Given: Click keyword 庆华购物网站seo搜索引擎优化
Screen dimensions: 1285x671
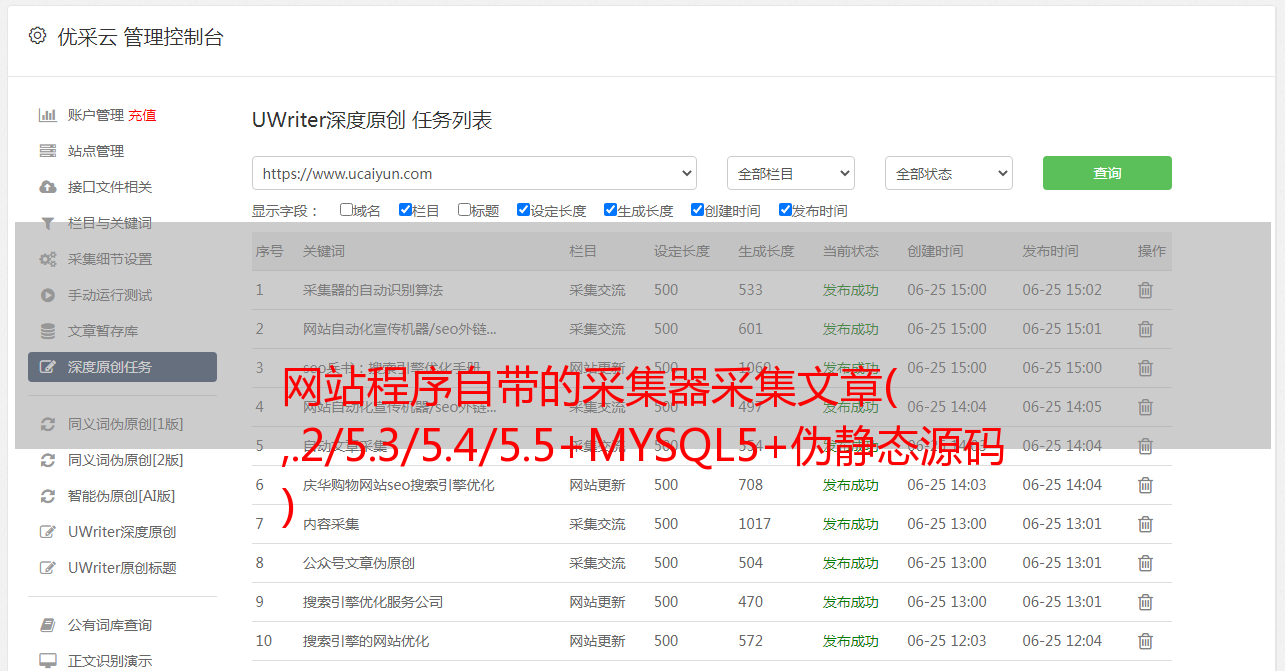Looking at the screenshot, I should [399, 485].
